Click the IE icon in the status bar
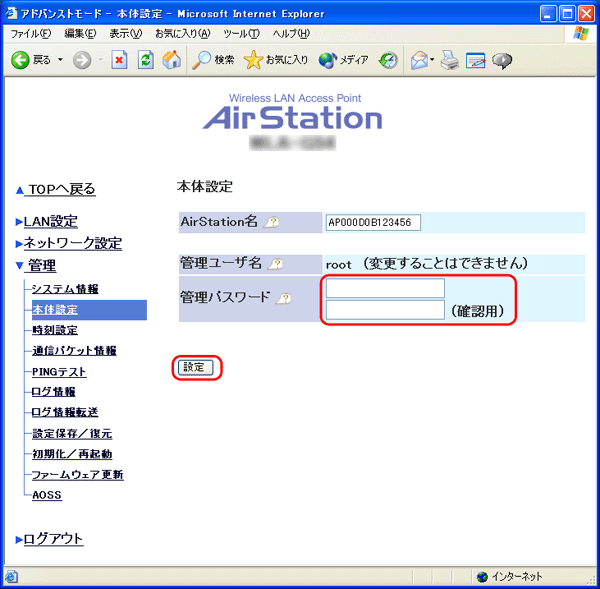 point(11,576)
